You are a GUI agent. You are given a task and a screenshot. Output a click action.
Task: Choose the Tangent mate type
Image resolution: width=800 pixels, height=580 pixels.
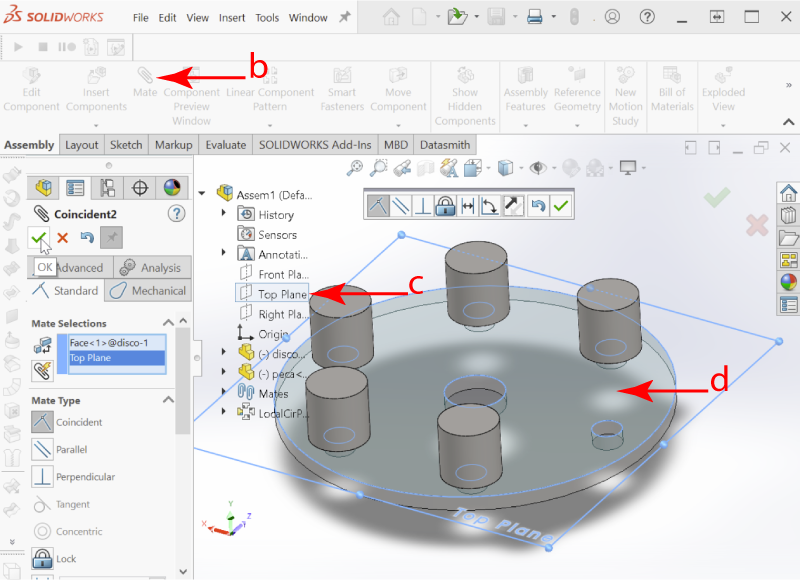coord(61,504)
